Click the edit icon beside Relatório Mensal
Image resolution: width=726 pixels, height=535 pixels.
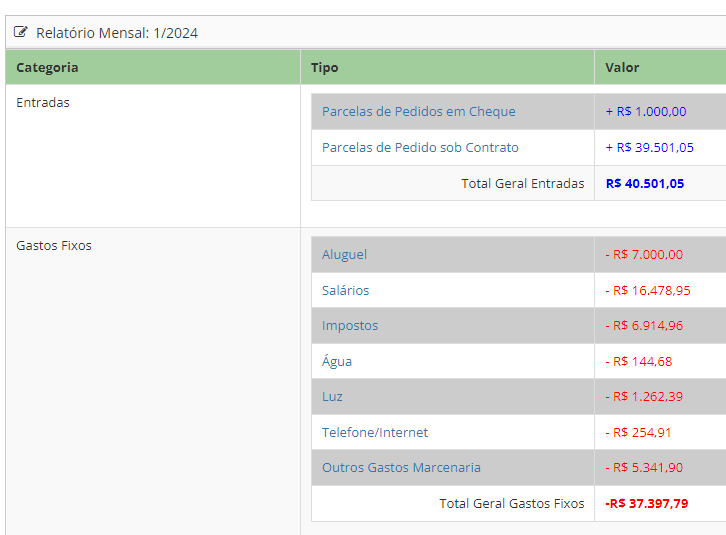[x=21, y=32]
